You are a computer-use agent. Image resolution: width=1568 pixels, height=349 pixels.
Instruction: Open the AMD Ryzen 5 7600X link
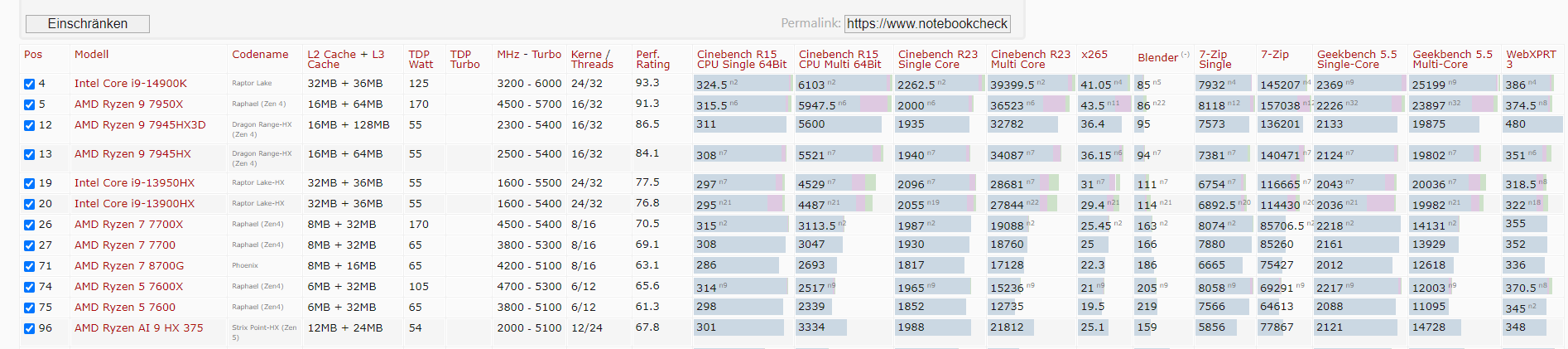click(x=129, y=286)
